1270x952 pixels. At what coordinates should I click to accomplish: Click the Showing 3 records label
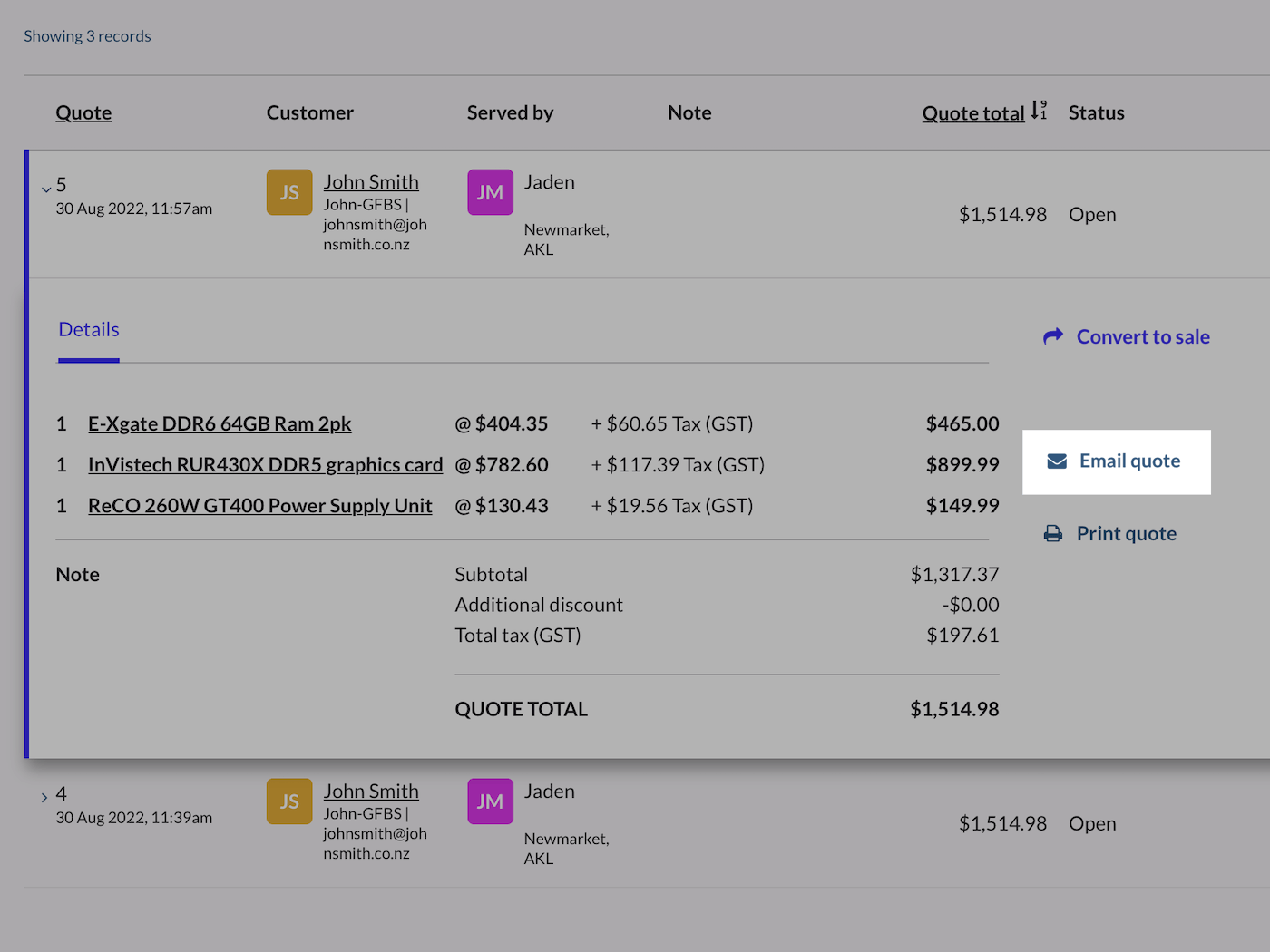(87, 35)
